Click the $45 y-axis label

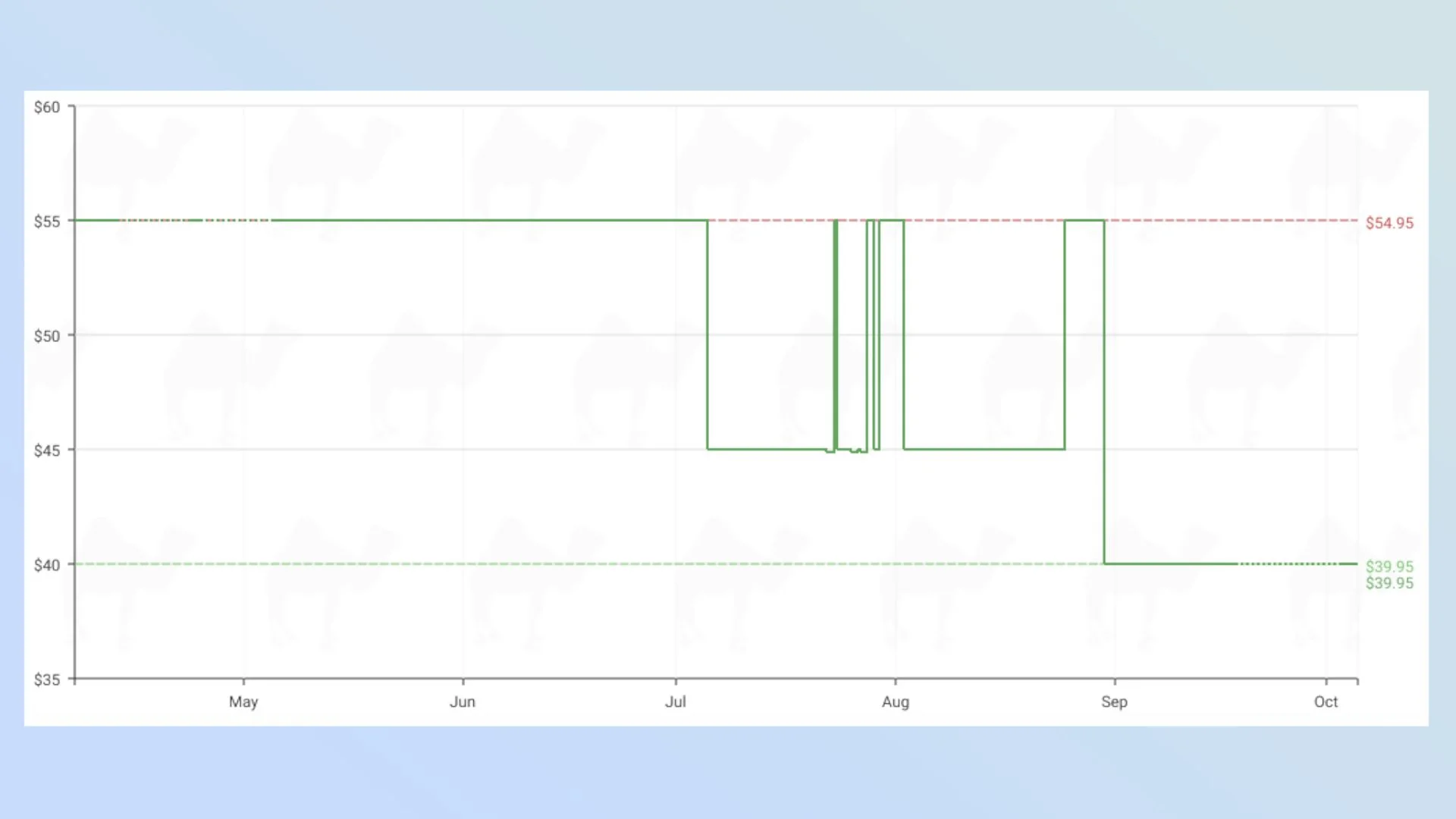(x=47, y=450)
